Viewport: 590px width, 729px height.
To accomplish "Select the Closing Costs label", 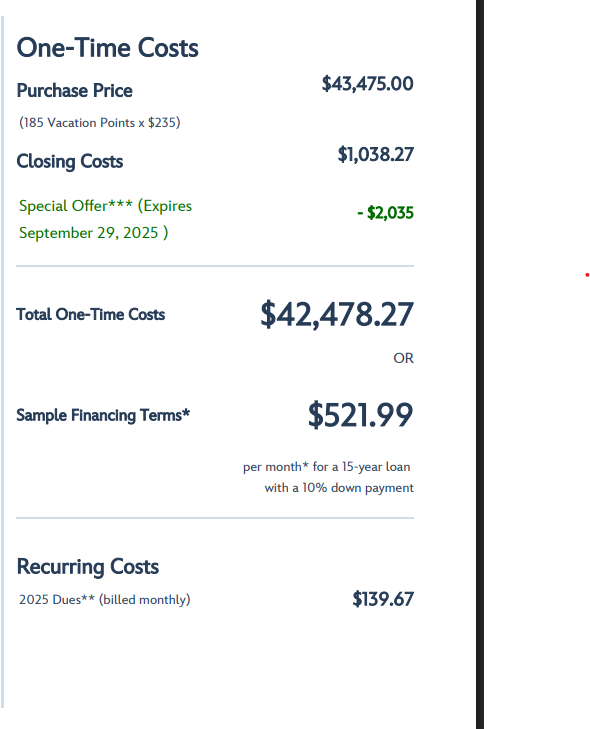I will [x=70, y=162].
